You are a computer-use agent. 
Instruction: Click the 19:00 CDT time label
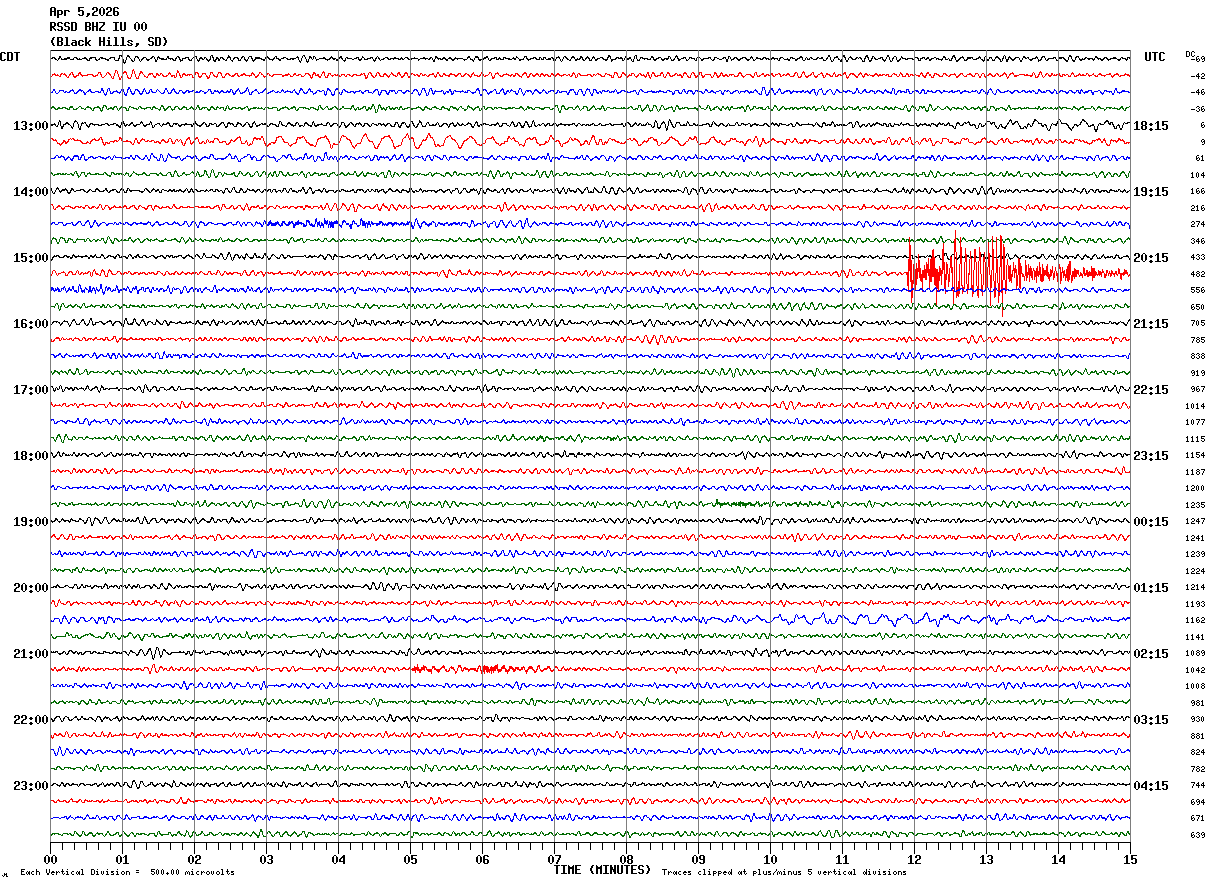(31, 522)
